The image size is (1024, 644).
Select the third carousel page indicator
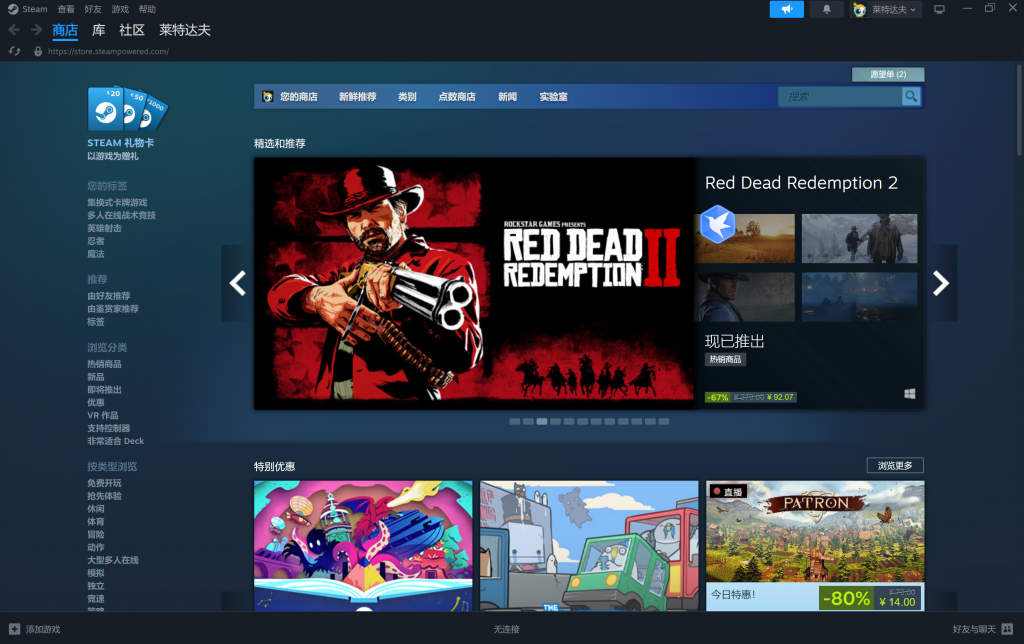[542, 421]
